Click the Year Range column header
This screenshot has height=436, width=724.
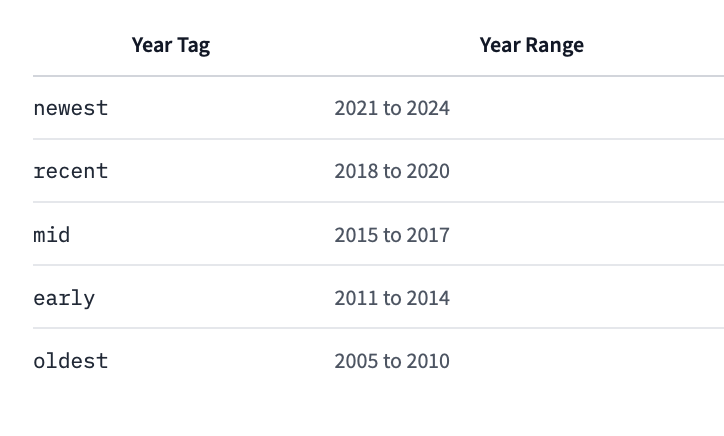pyautogui.click(x=531, y=45)
